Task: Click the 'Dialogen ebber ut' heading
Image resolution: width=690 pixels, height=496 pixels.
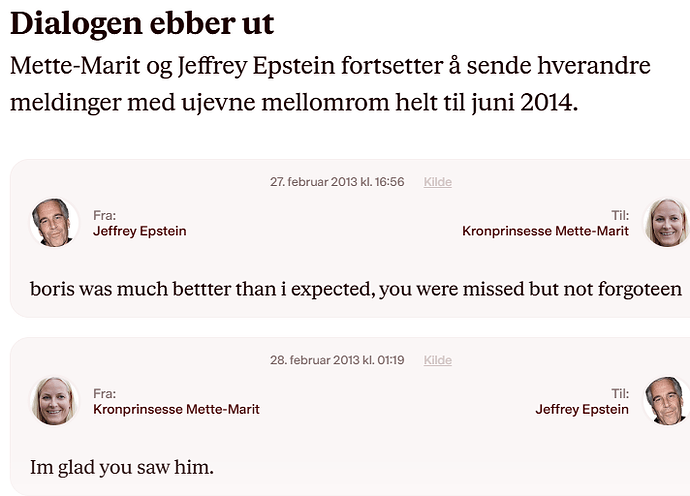Action: [142, 23]
